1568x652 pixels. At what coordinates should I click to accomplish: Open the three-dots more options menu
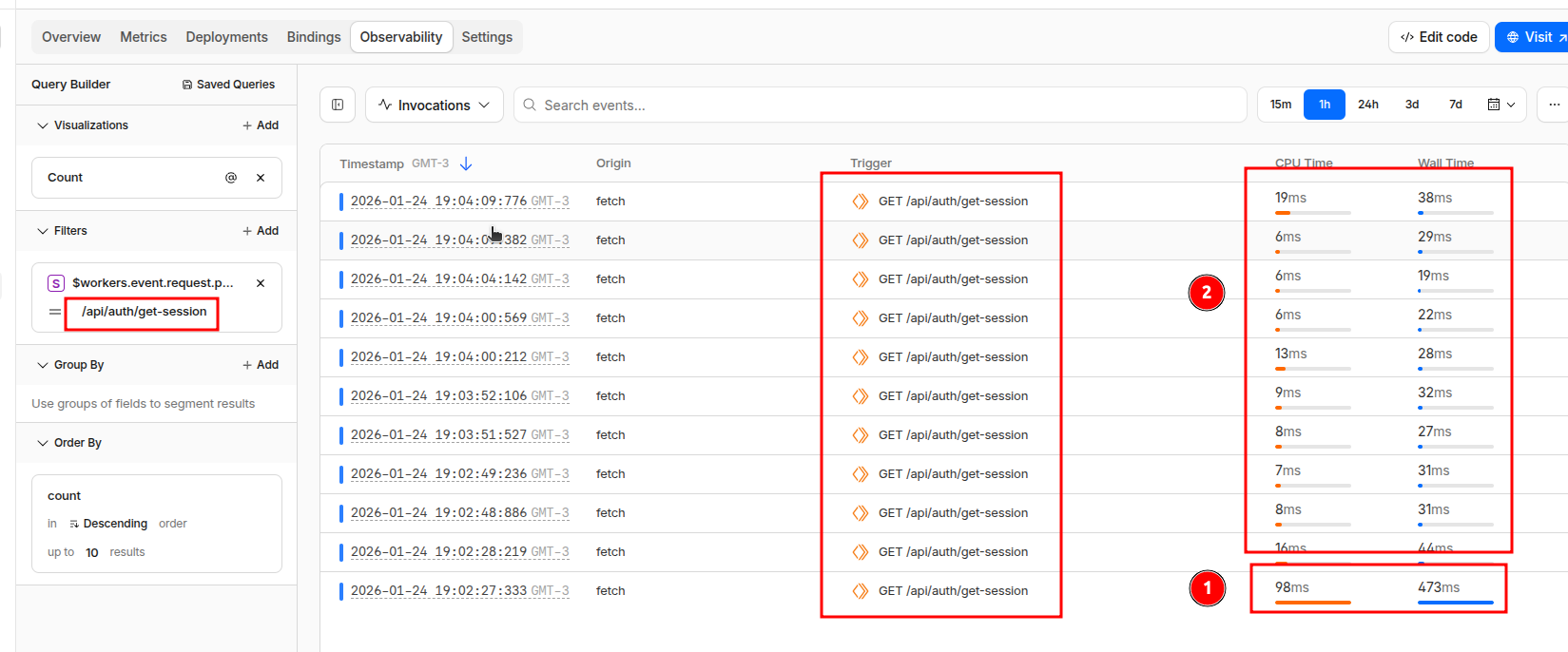click(x=1554, y=105)
